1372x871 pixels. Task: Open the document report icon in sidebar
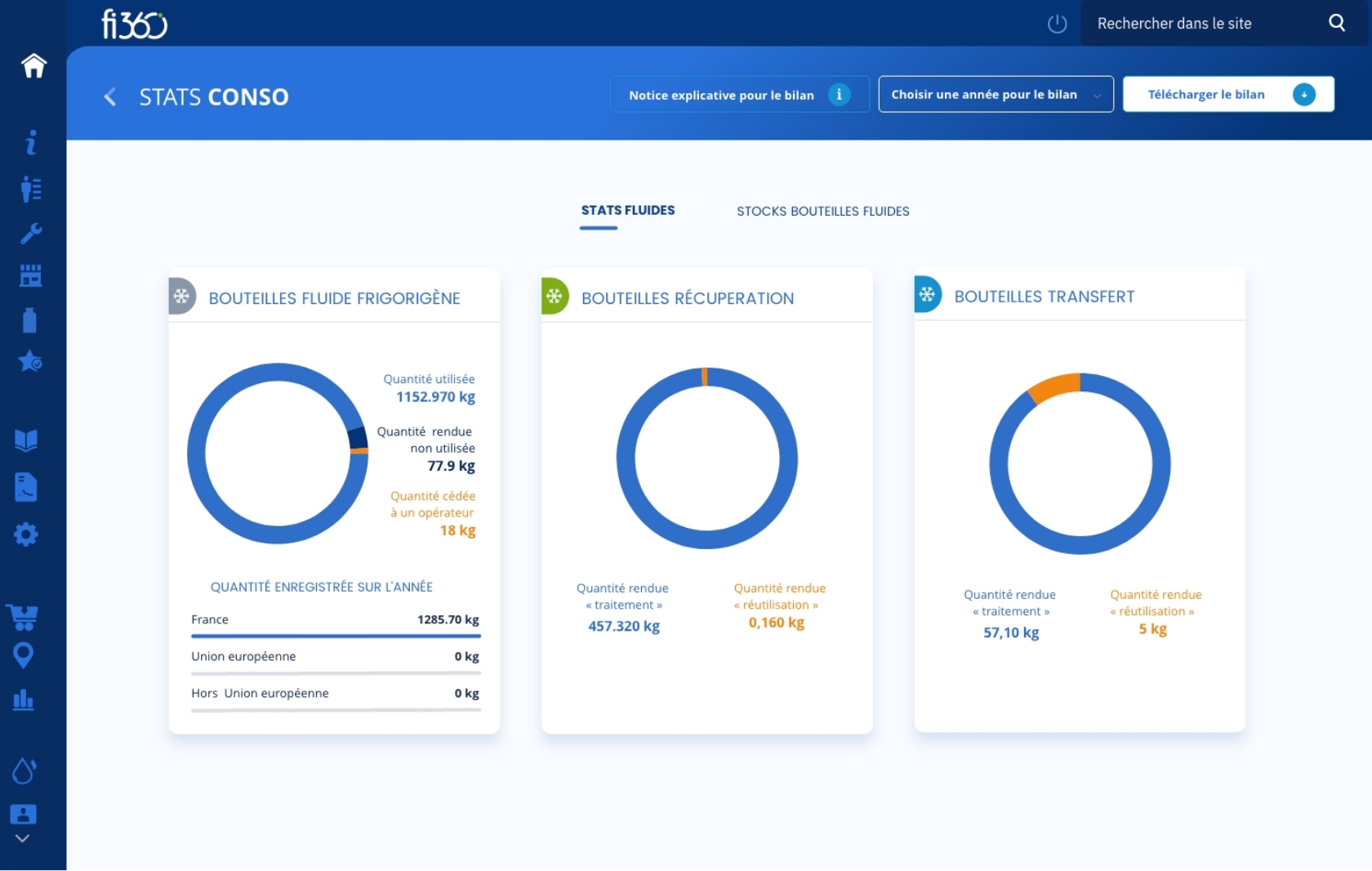pyautogui.click(x=26, y=487)
